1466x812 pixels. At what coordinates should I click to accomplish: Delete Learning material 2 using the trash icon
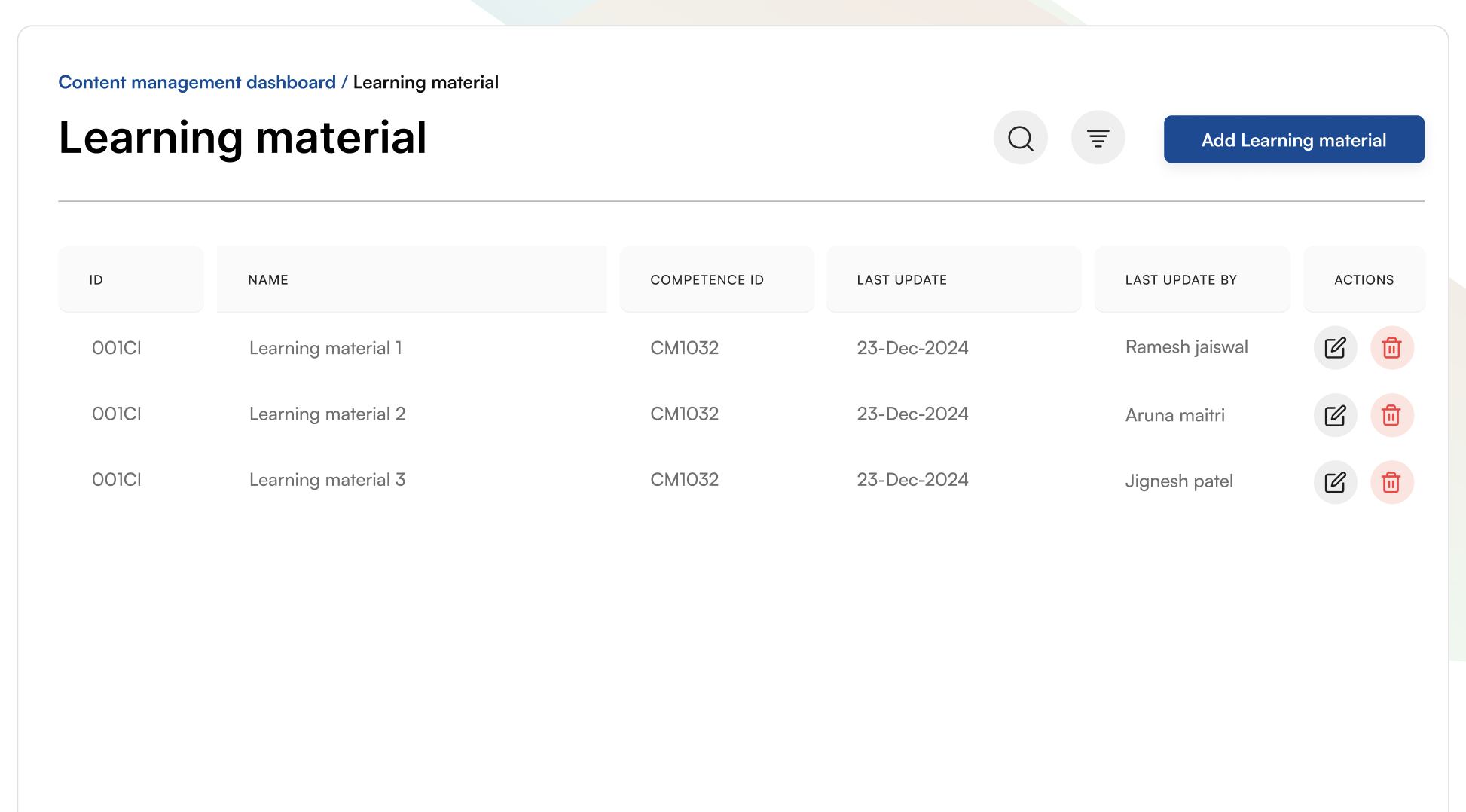1391,415
